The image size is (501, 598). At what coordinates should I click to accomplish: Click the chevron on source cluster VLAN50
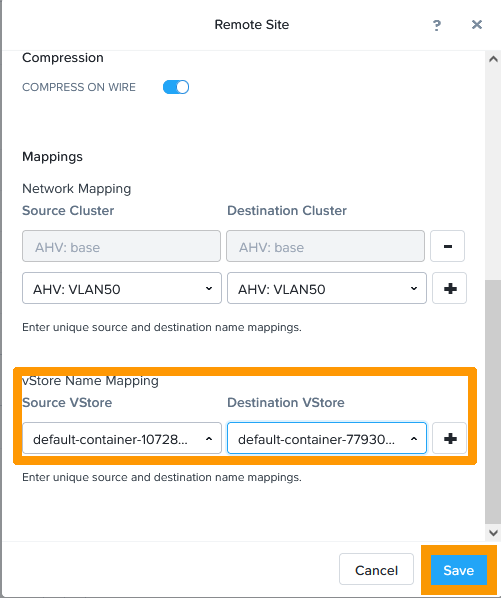click(x=209, y=288)
